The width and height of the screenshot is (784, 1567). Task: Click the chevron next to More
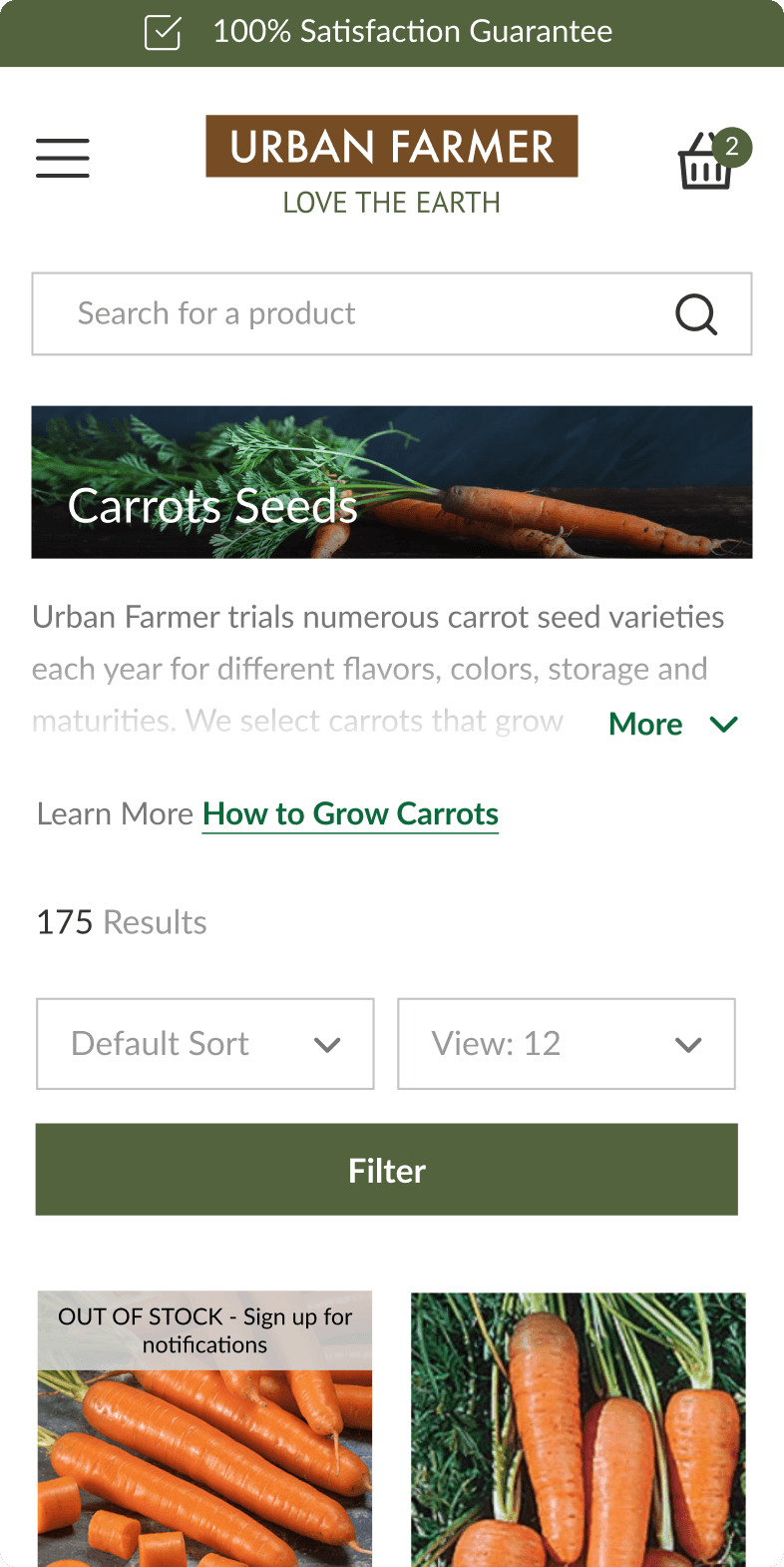[723, 725]
